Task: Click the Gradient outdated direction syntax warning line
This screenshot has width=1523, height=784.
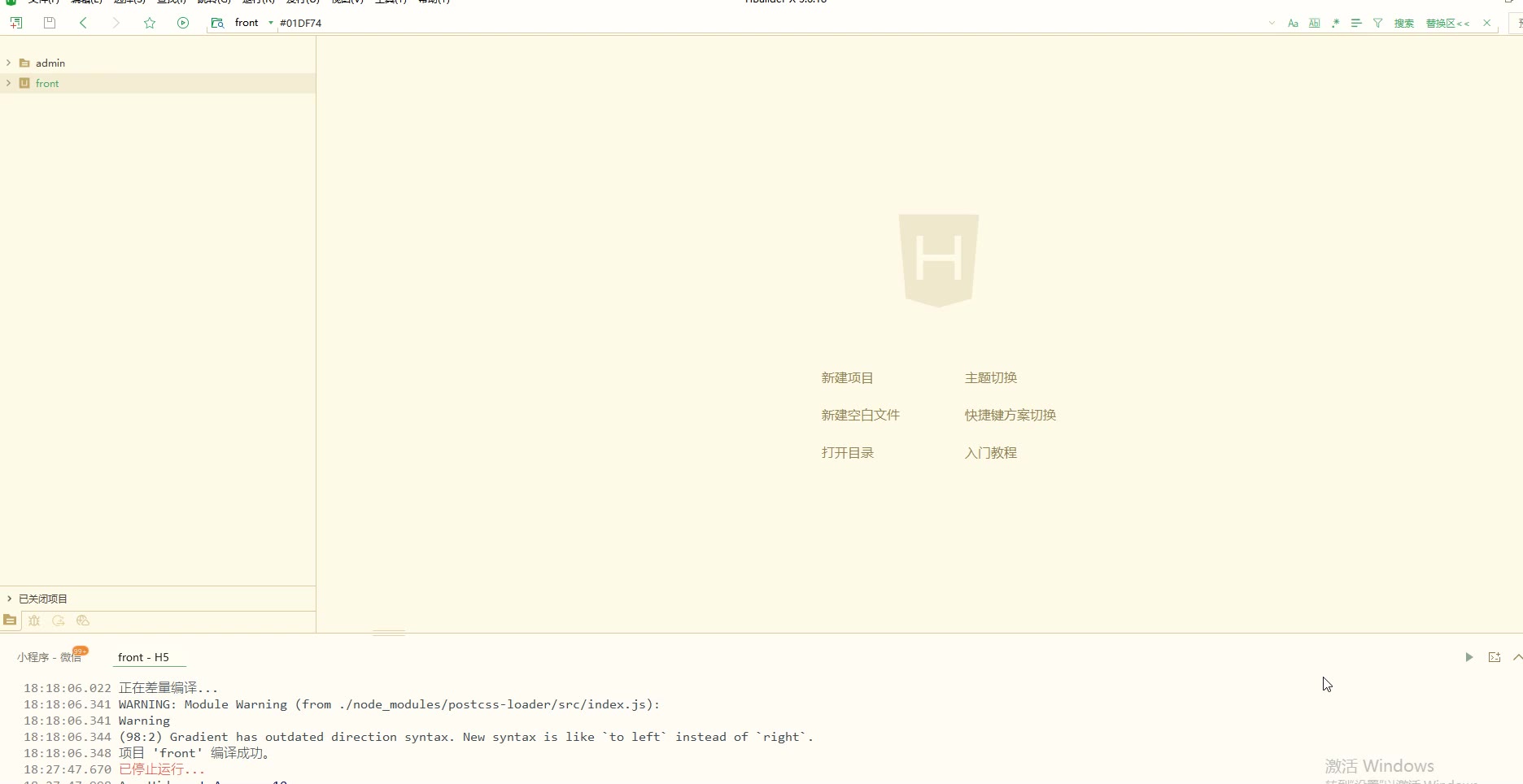Action: (466, 737)
